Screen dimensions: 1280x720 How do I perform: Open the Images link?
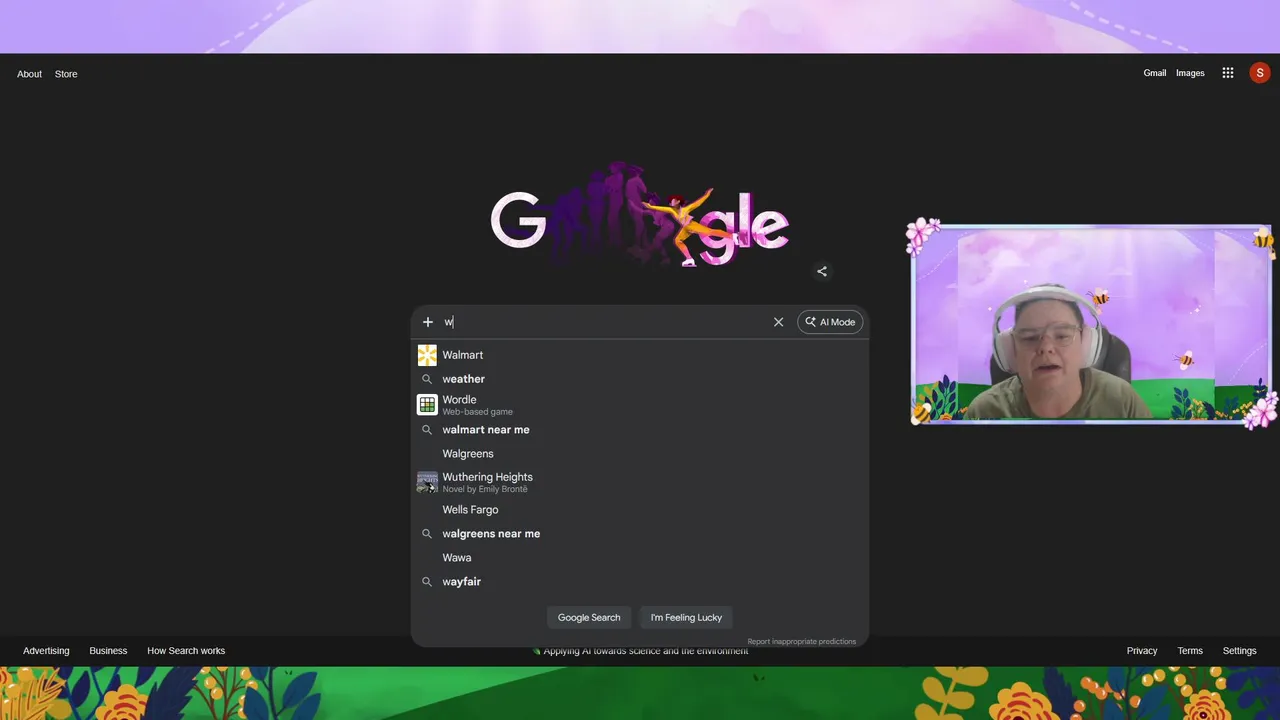(x=1190, y=73)
